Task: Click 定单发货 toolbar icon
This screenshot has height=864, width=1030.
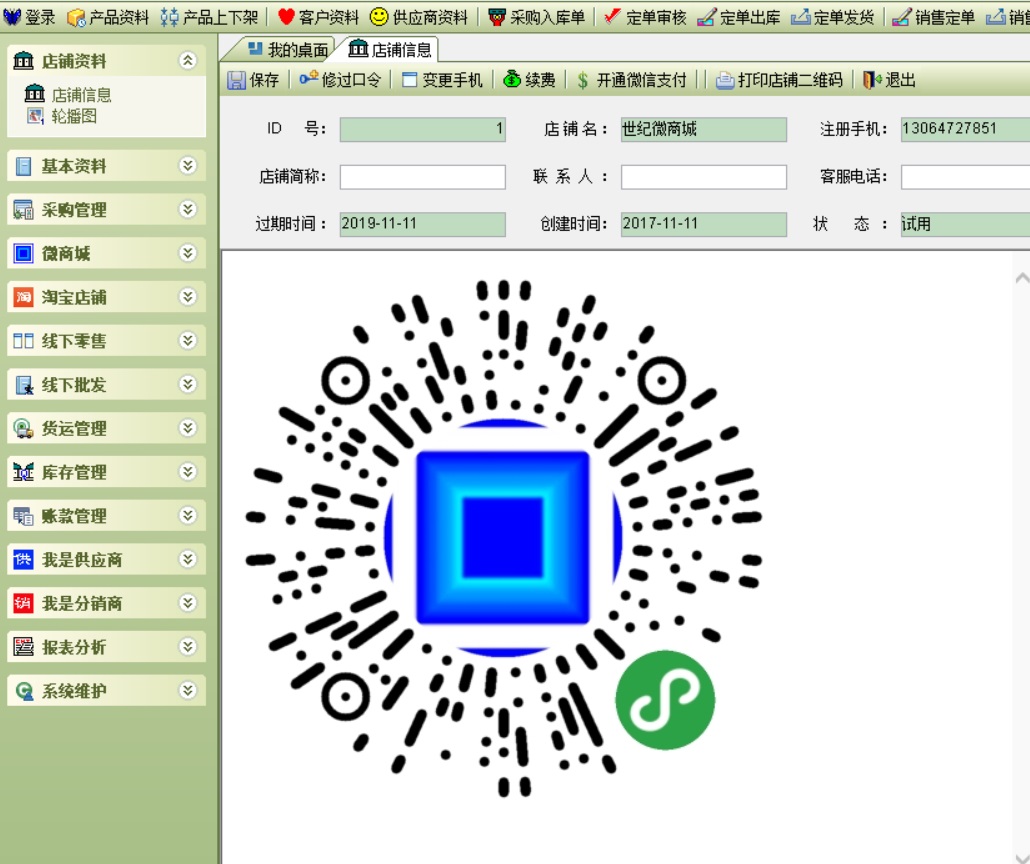Action: 800,17
